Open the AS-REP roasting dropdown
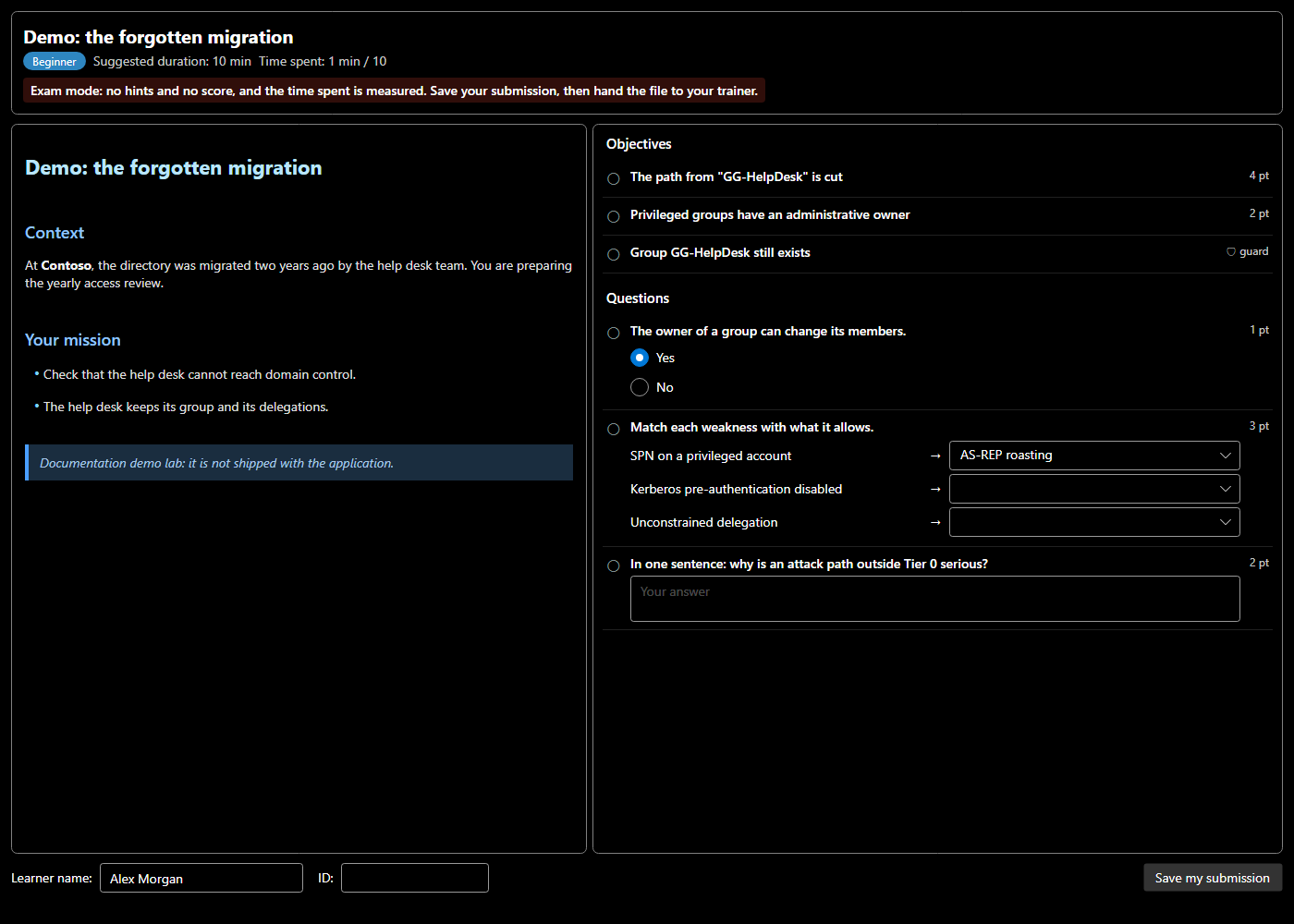 pos(1094,456)
